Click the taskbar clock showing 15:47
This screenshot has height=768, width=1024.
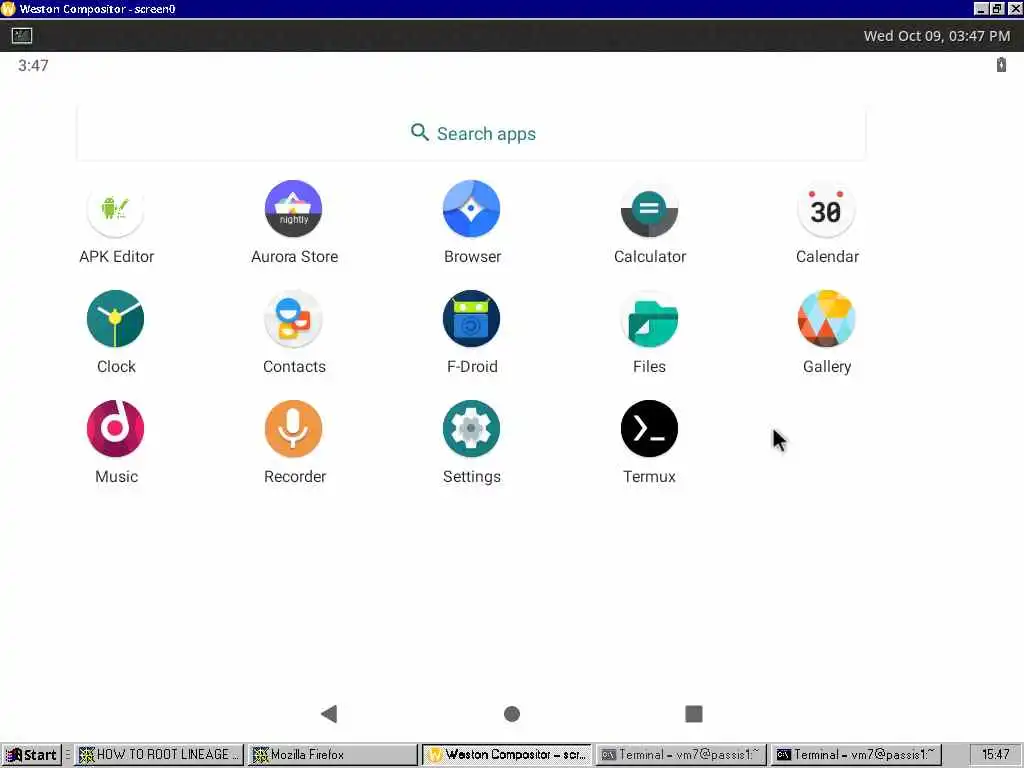coord(995,755)
